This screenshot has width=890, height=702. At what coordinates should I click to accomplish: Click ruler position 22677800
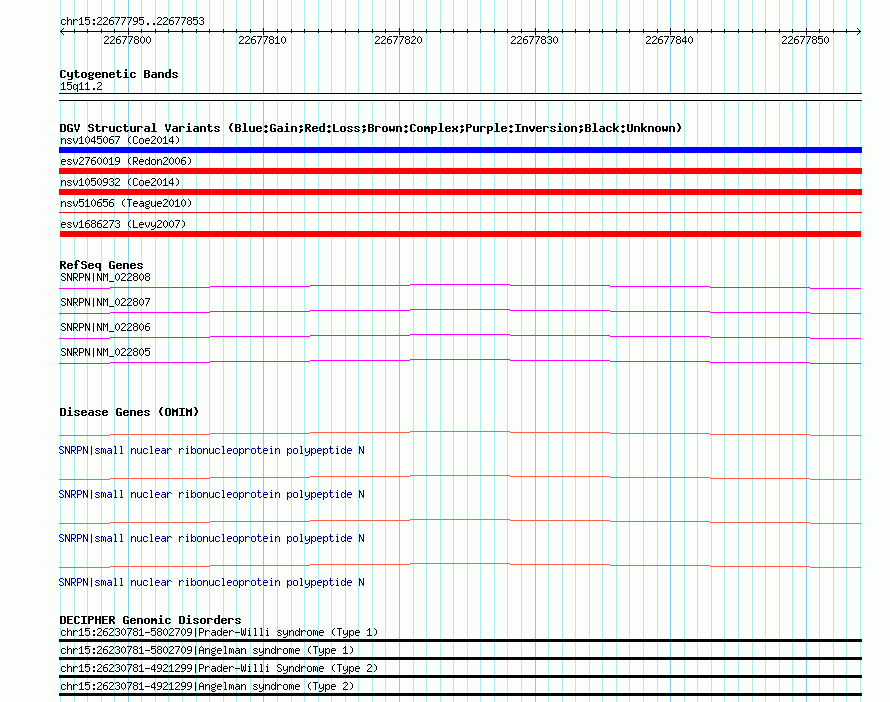point(127,40)
